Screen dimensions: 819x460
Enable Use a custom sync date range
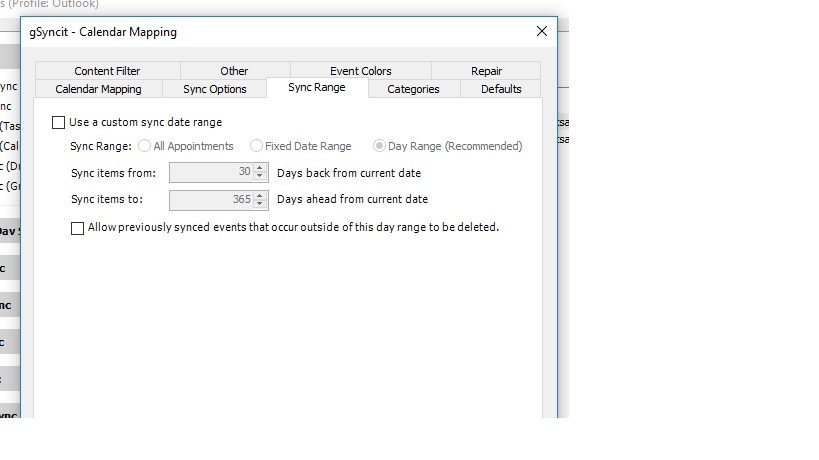coord(58,122)
